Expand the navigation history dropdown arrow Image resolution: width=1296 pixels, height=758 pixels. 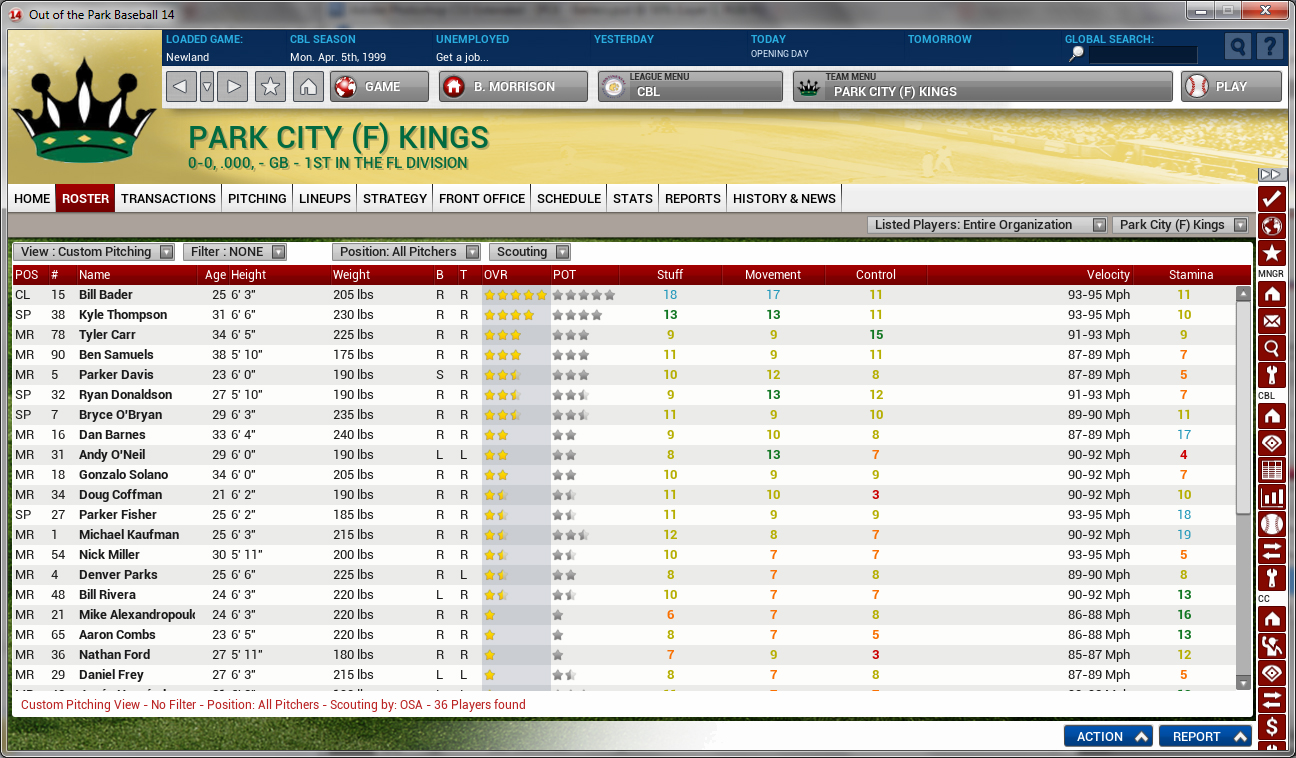[207, 87]
